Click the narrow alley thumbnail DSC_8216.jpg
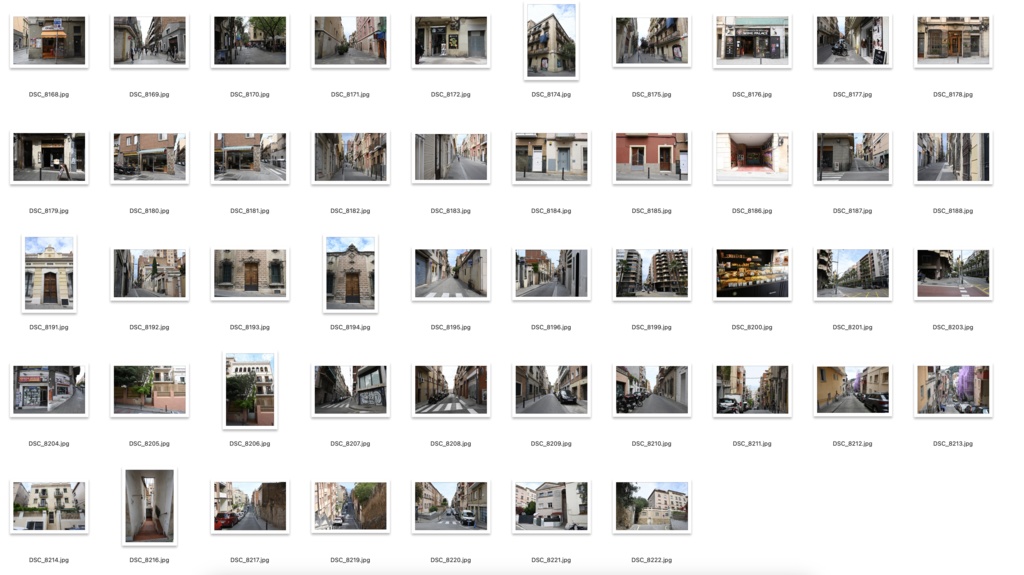 click(x=150, y=506)
